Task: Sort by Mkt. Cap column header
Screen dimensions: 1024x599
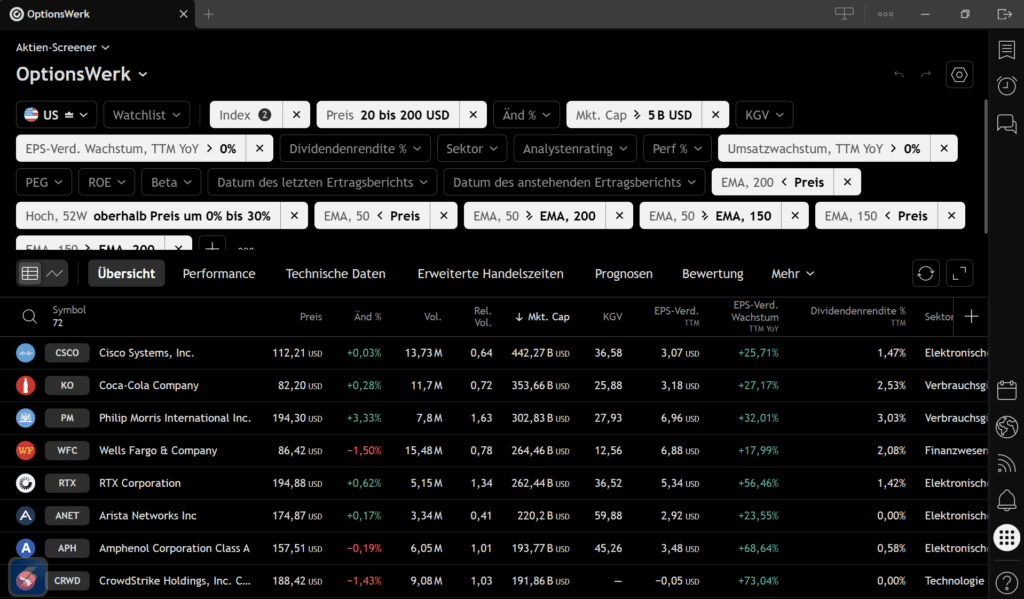Action: [x=542, y=317]
